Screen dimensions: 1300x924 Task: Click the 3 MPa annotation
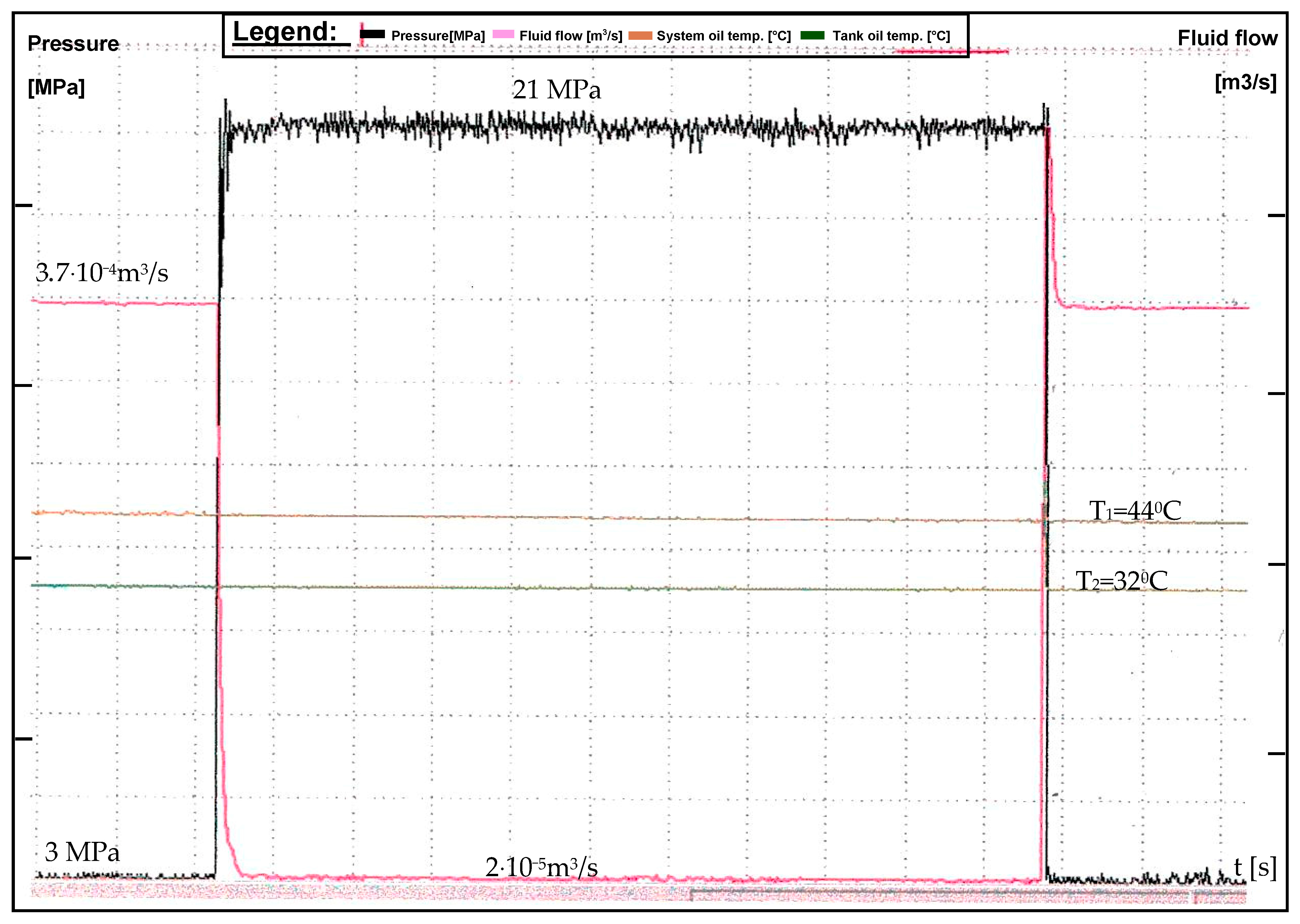pos(82,852)
